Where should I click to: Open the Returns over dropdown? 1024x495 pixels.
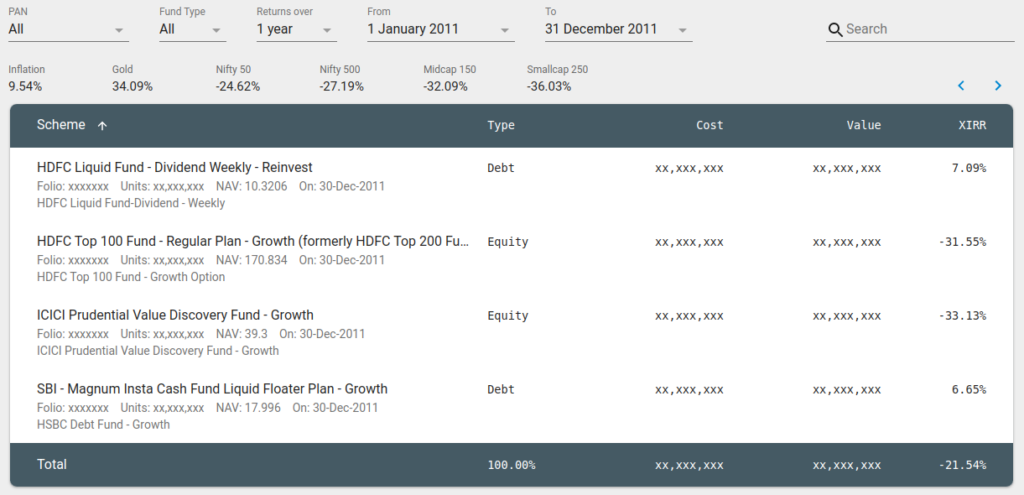296,29
